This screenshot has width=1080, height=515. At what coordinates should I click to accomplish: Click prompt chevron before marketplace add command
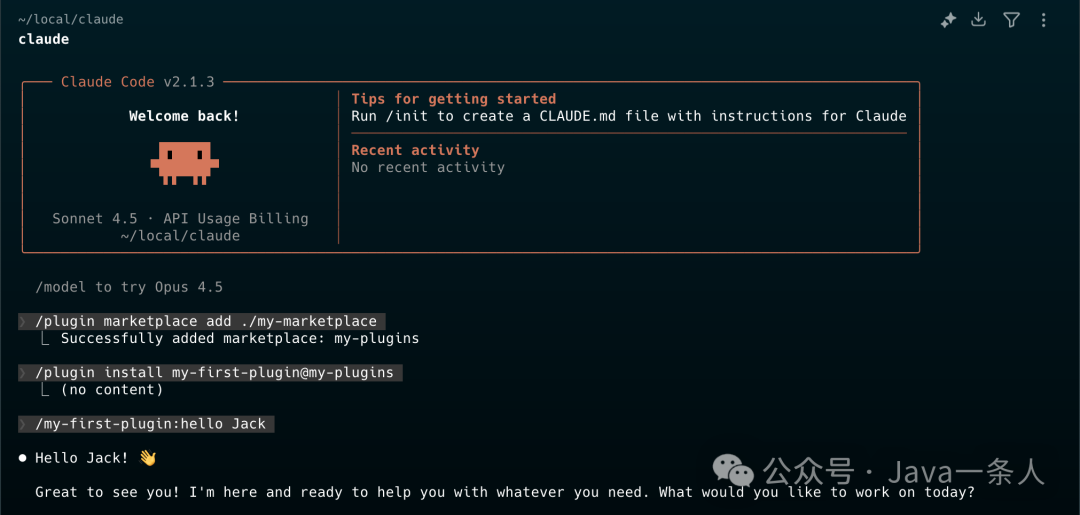pos(22,322)
